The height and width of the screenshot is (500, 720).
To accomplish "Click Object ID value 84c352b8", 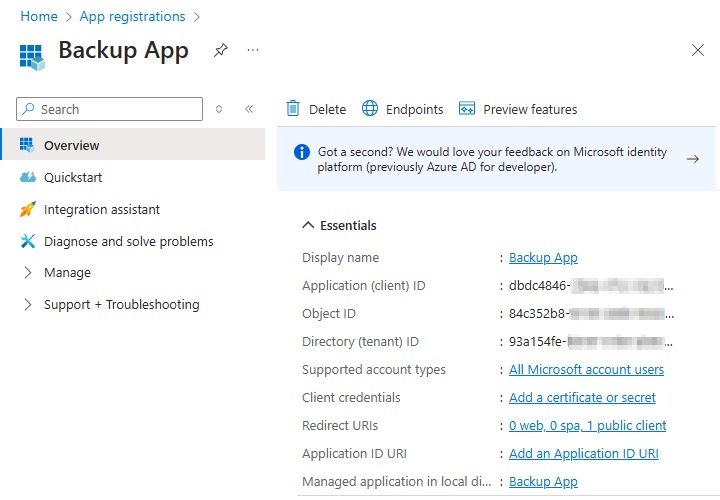I will pos(591,314).
